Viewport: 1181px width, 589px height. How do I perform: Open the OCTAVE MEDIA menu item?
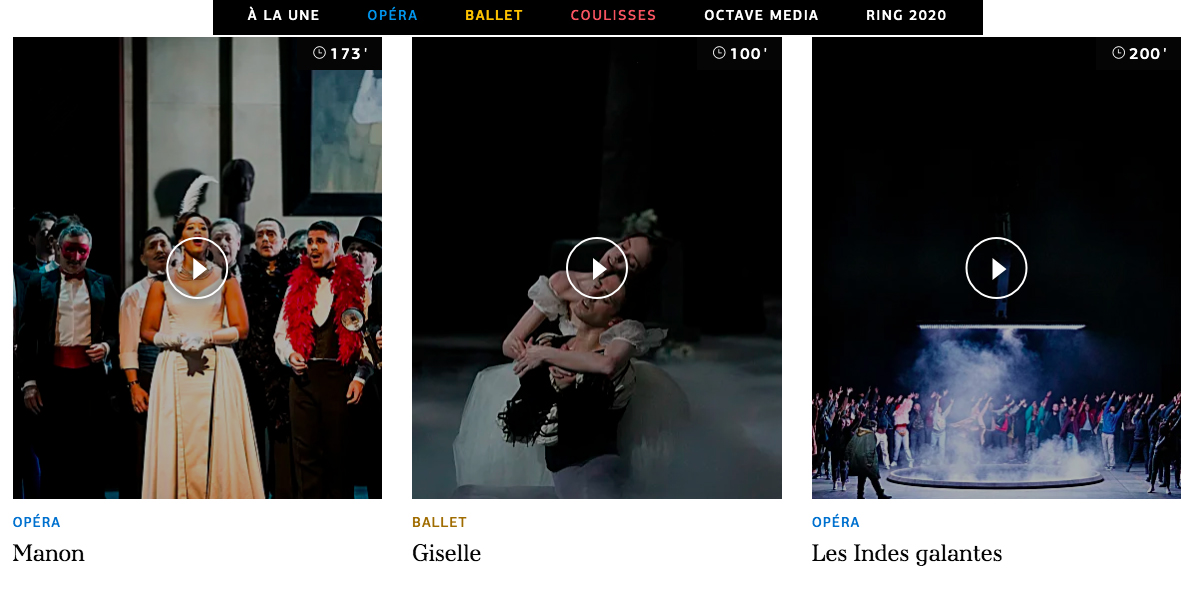[x=761, y=15]
